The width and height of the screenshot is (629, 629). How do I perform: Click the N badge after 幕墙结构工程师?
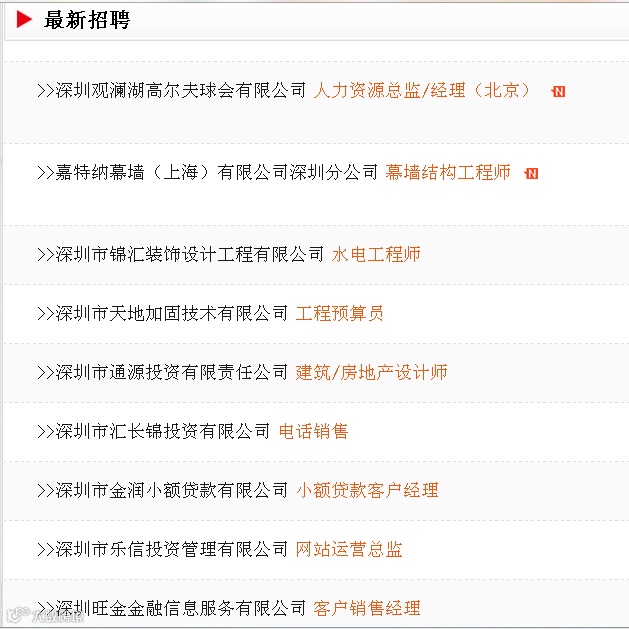point(531,173)
